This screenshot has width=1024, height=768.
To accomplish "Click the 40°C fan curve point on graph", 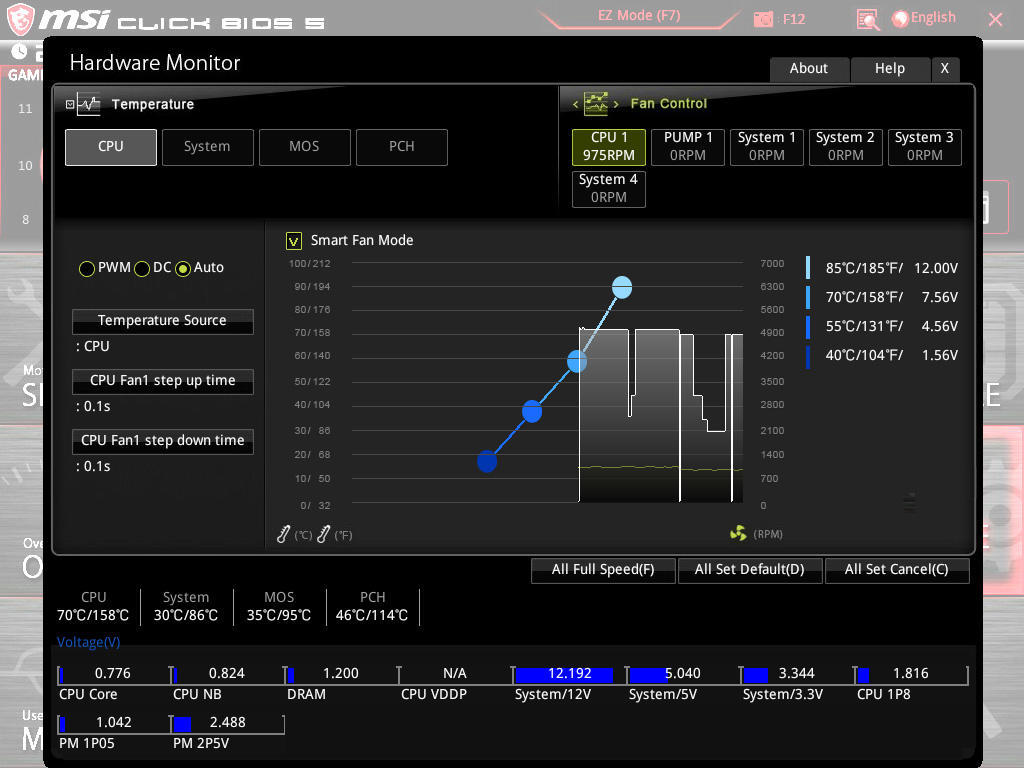I will coord(487,461).
